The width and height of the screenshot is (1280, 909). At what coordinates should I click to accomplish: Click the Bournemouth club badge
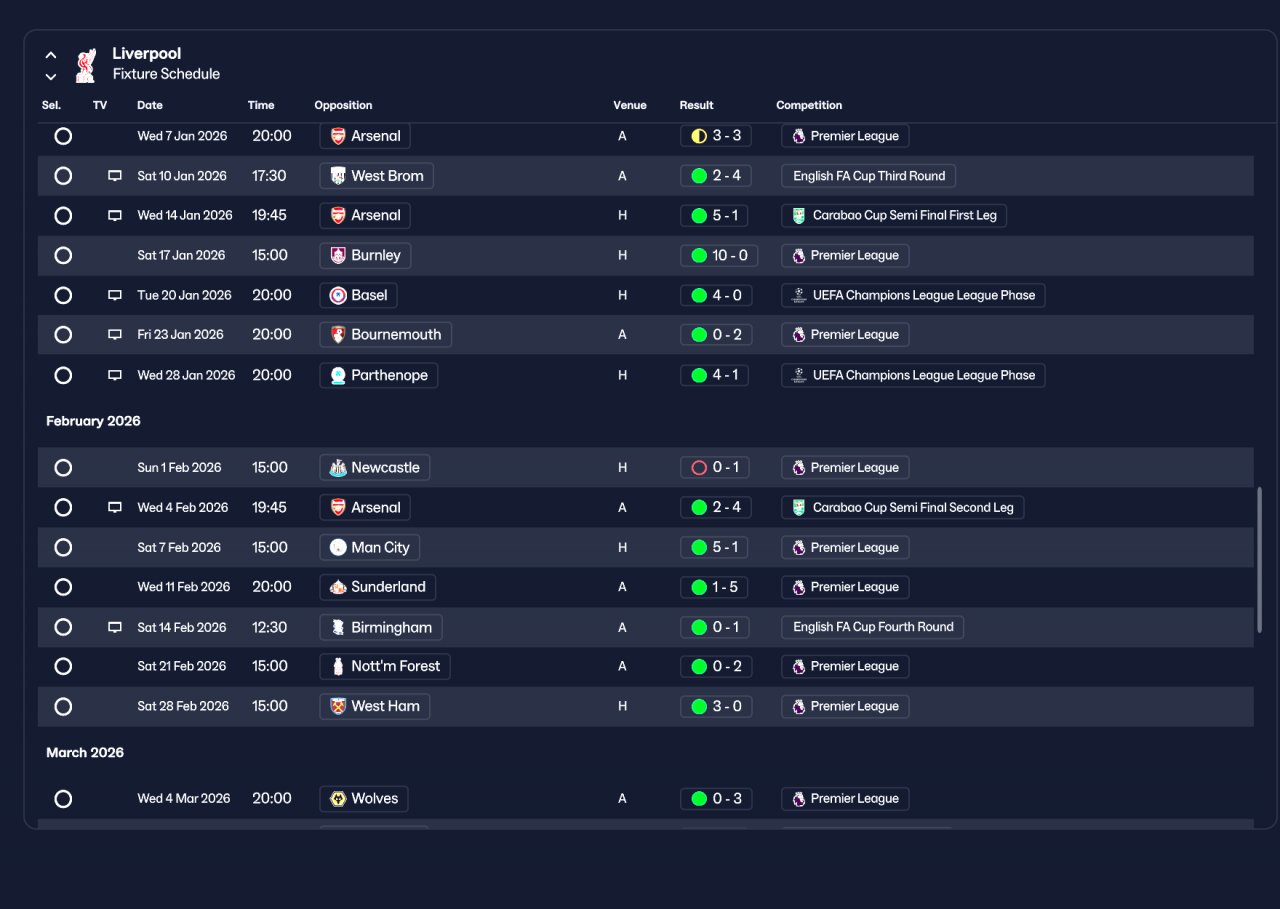pyautogui.click(x=338, y=335)
